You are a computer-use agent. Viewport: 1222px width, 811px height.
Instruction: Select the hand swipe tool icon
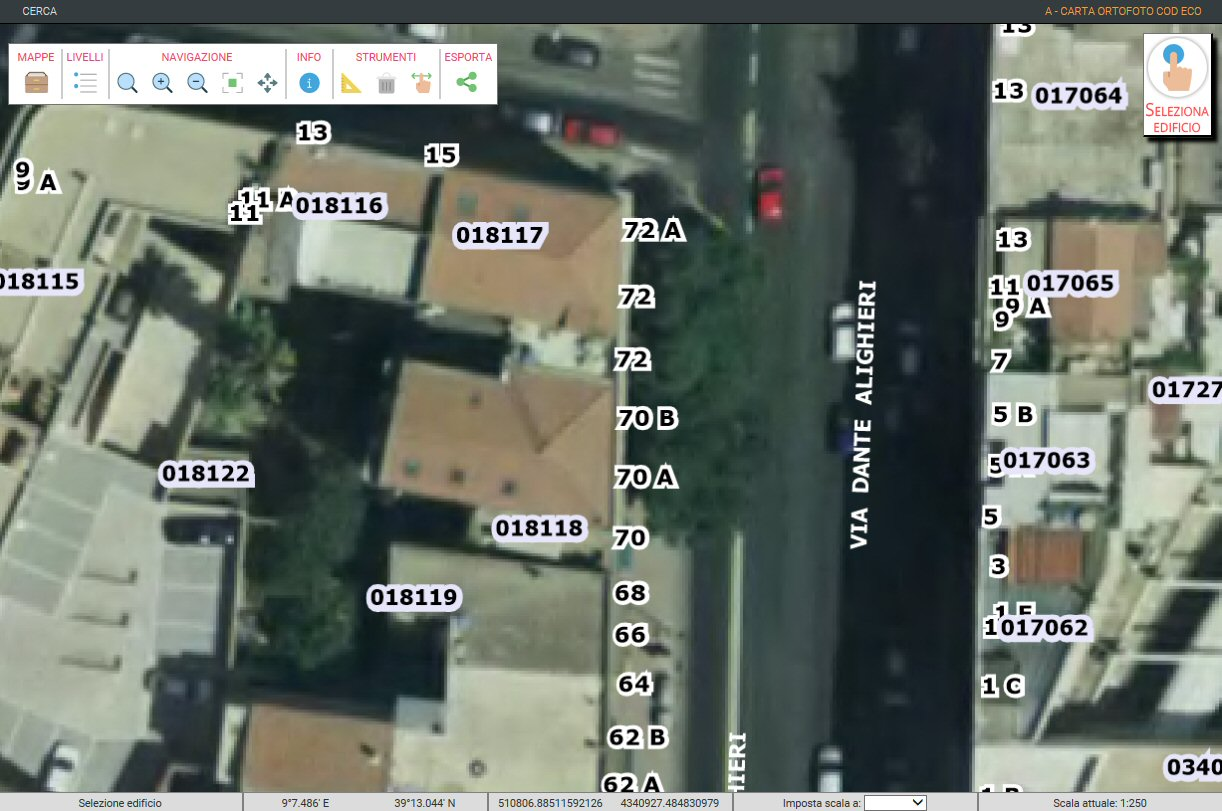pyautogui.click(x=421, y=83)
